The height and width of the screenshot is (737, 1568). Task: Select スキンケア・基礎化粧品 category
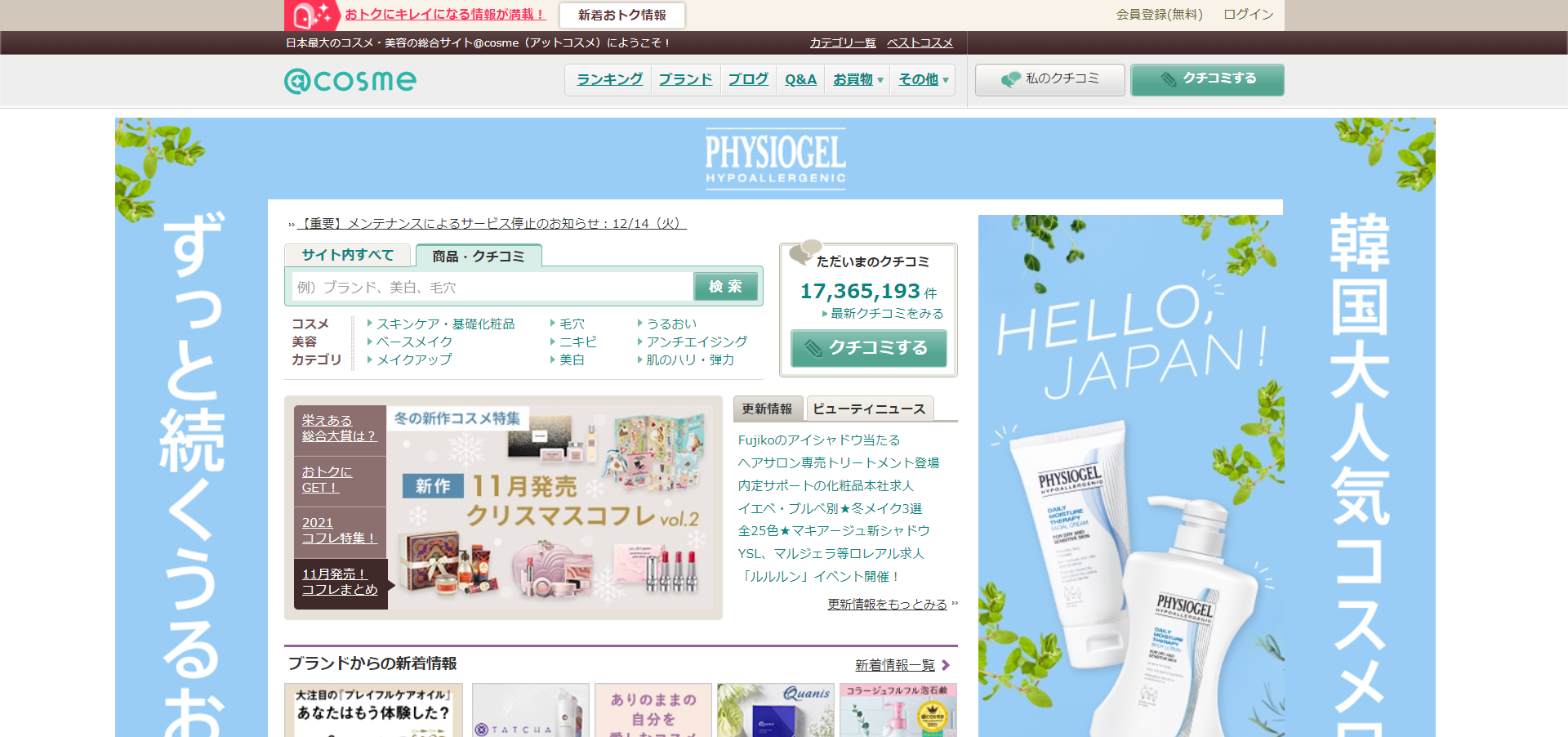(445, 324)
